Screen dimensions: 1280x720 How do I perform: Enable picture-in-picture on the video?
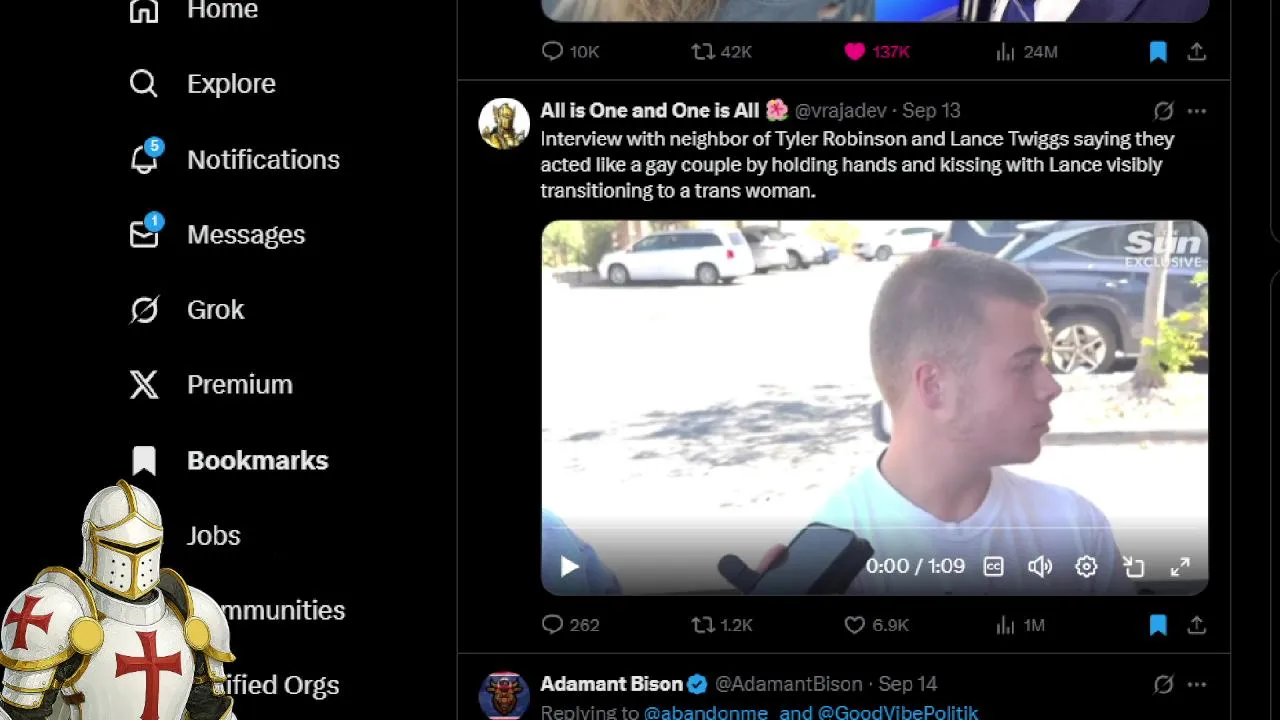point(1133,567)
